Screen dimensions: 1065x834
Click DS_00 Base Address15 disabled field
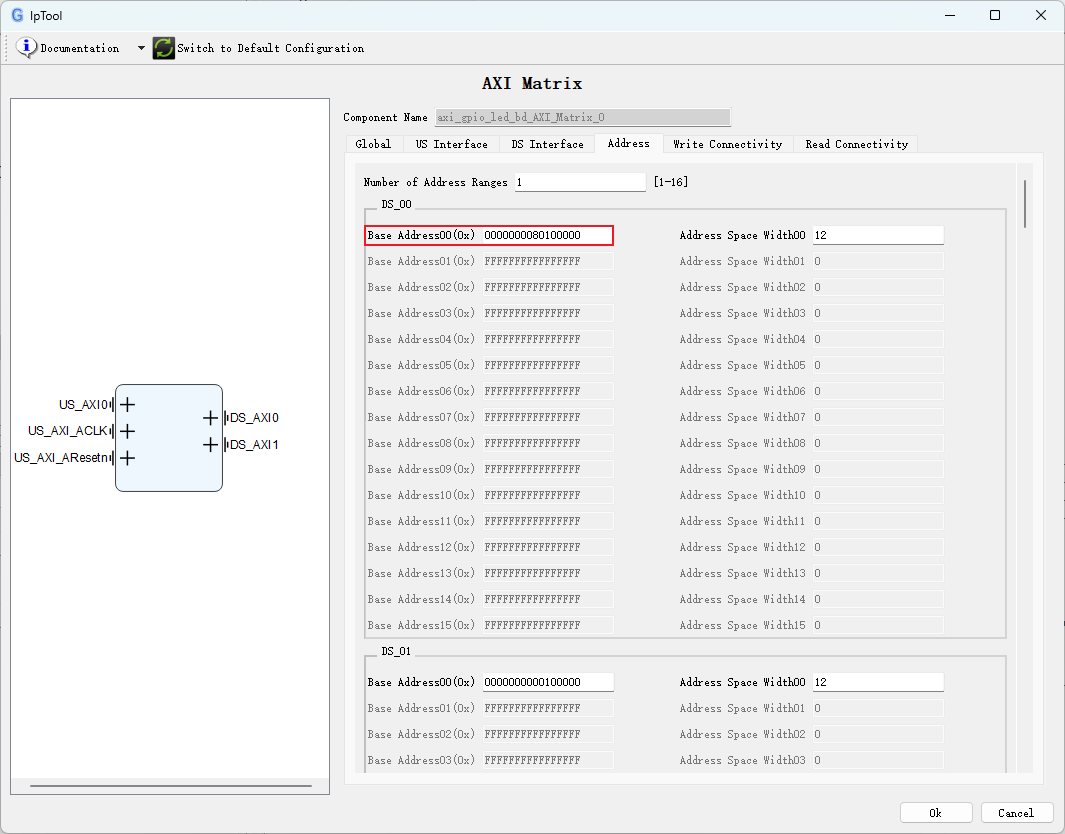tap(548, 625)
